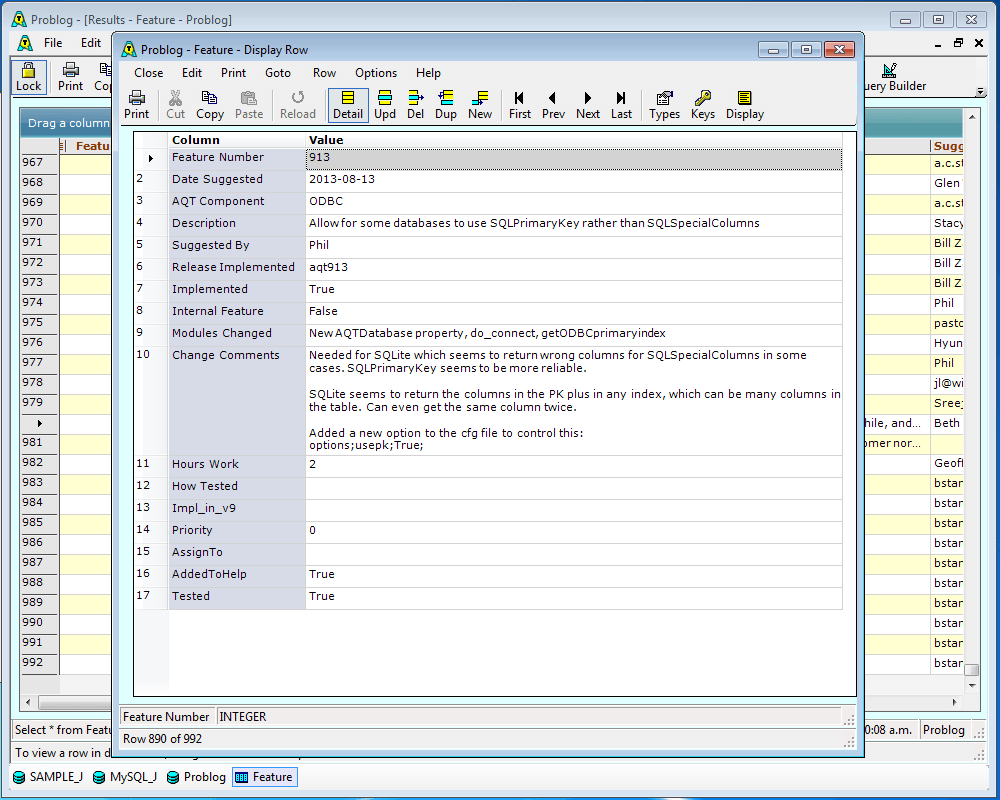Click the empty AssignTo value field
Image resolution: width=1000 pixels, height=800 pixels.
573,552
